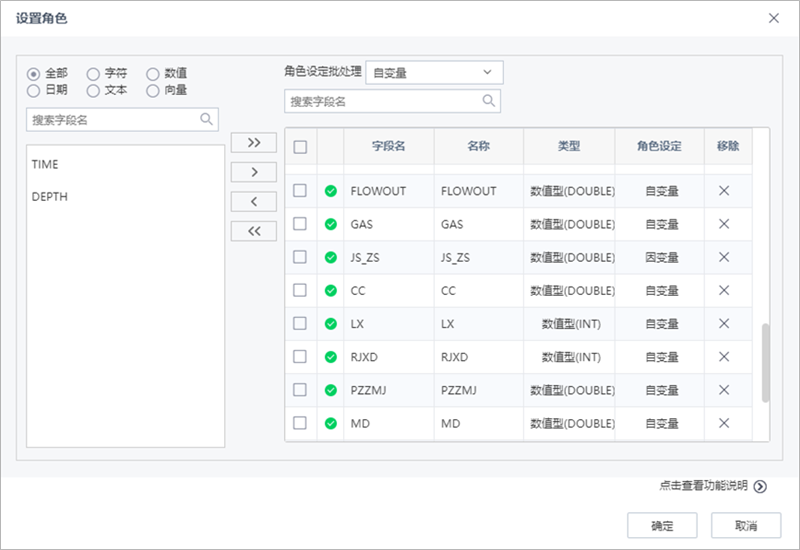The height and width of the screenshot is (550, 800).
Task: Change role setting of LX row
Action: coord(661,324)
